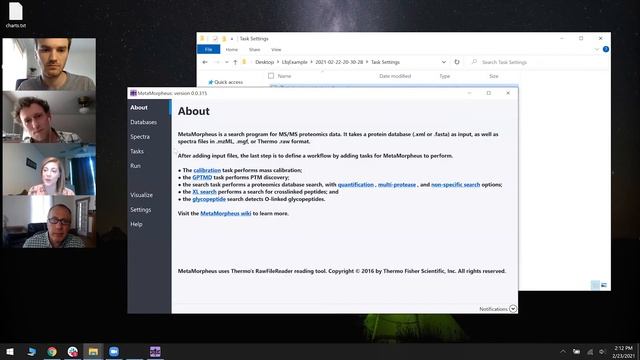Screen dimensions: 640x360
Task: Open Explorer recent locations dropdown arrow
Action: pos(227,62)
